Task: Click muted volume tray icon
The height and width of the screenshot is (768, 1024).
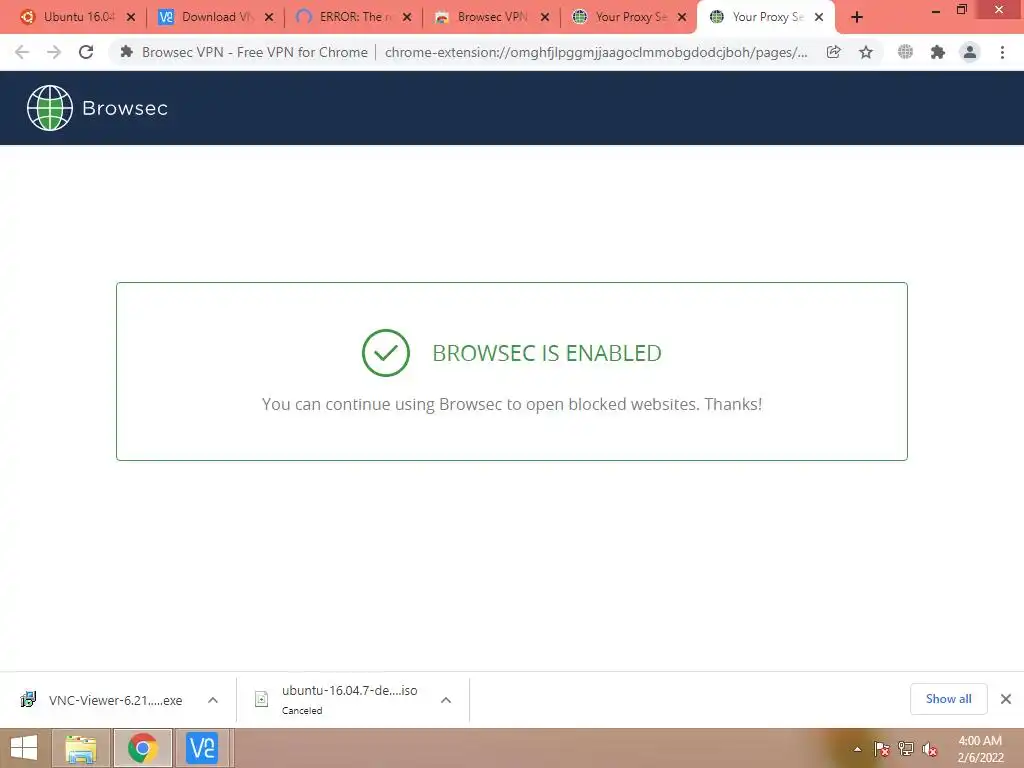Action: pyautogui.click(x=929, y=749)
